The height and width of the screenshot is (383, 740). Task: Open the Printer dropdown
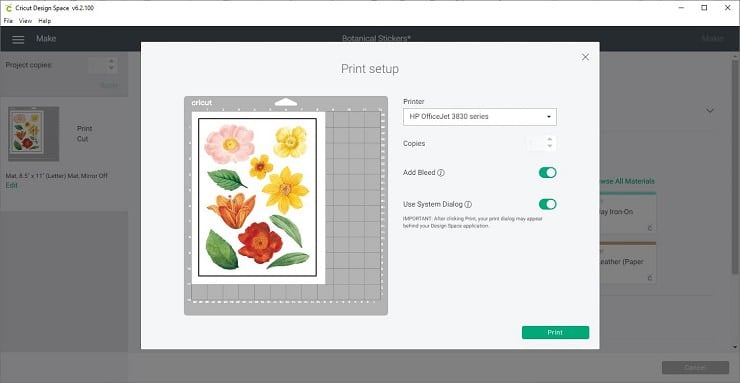pos(479,117)
